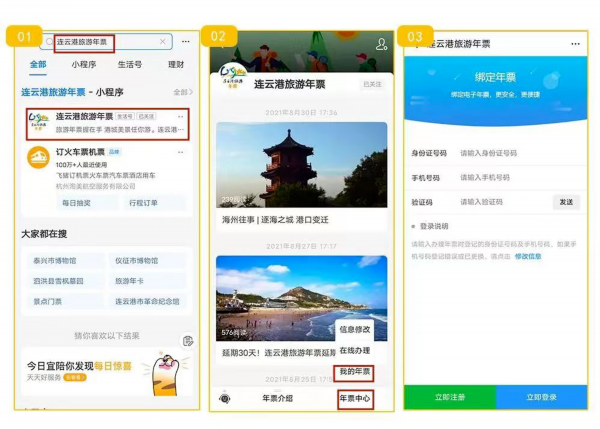The image size is (600, 429).
Task: Tap the 发送 verification code button
Action: click(x=566, y=202)
